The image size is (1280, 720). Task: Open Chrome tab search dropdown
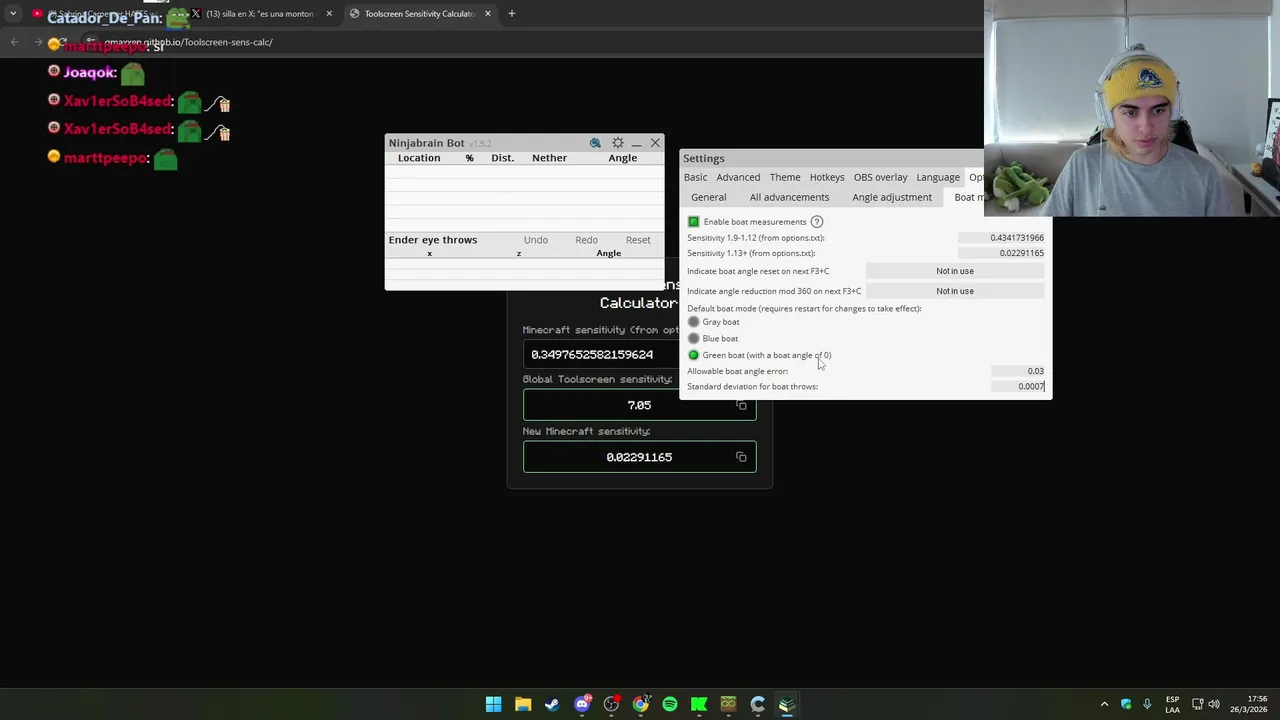(x=13, y=14)
